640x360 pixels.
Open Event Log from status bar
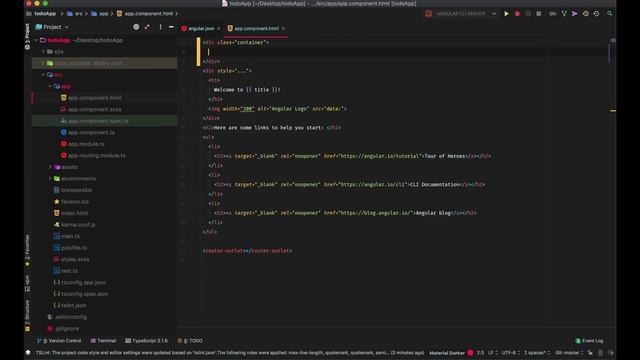click(x=589, y=340)
